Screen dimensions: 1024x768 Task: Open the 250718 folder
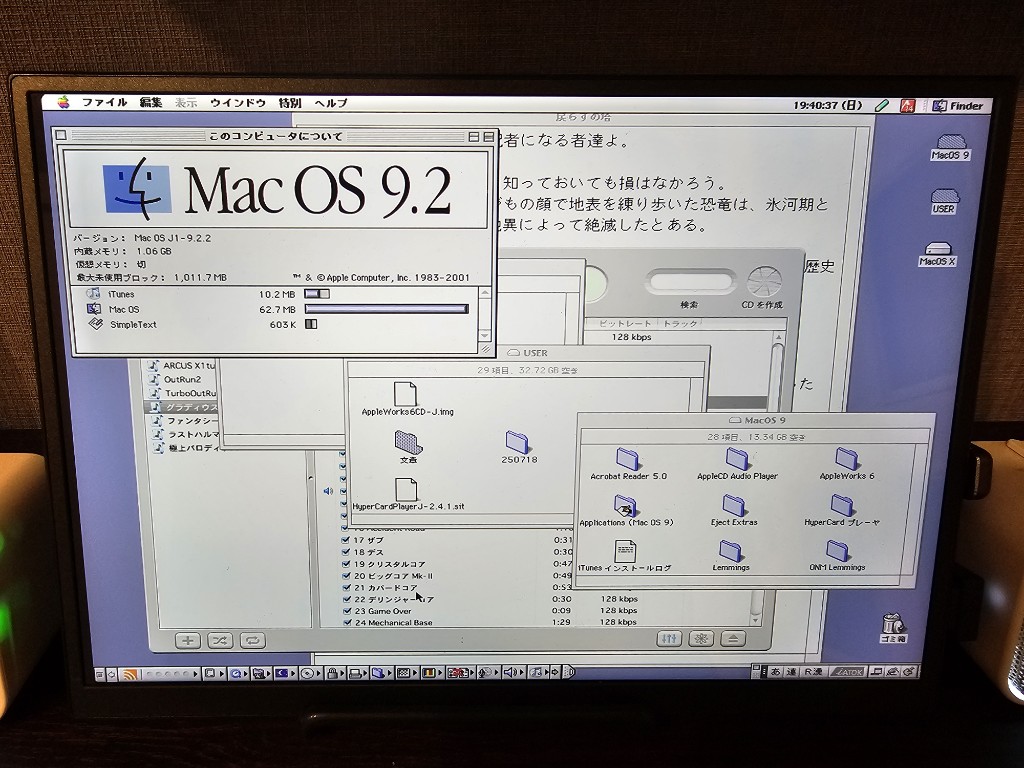518,447
